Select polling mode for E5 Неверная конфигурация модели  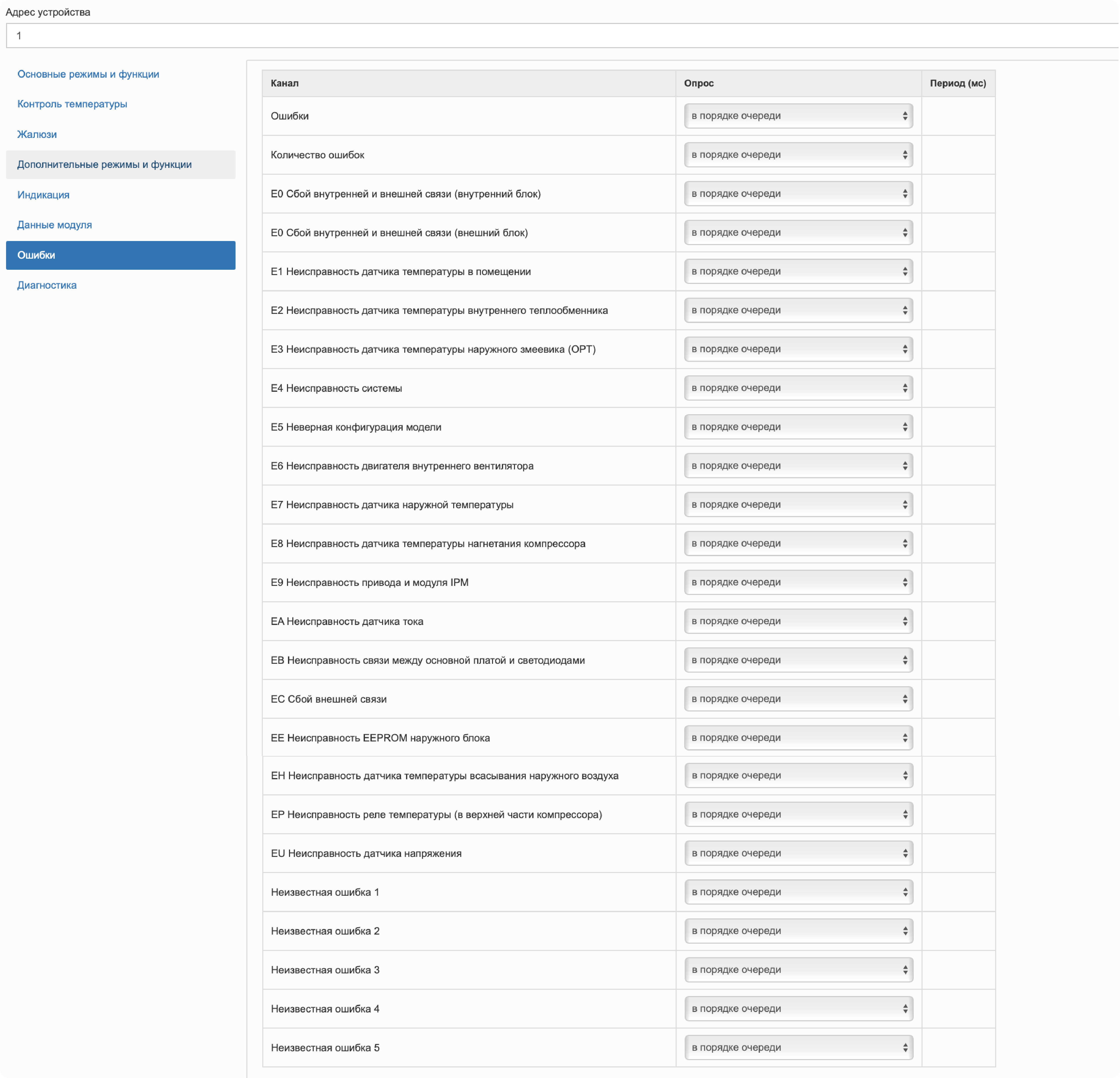pyautogui.click(x=798, y=427)
